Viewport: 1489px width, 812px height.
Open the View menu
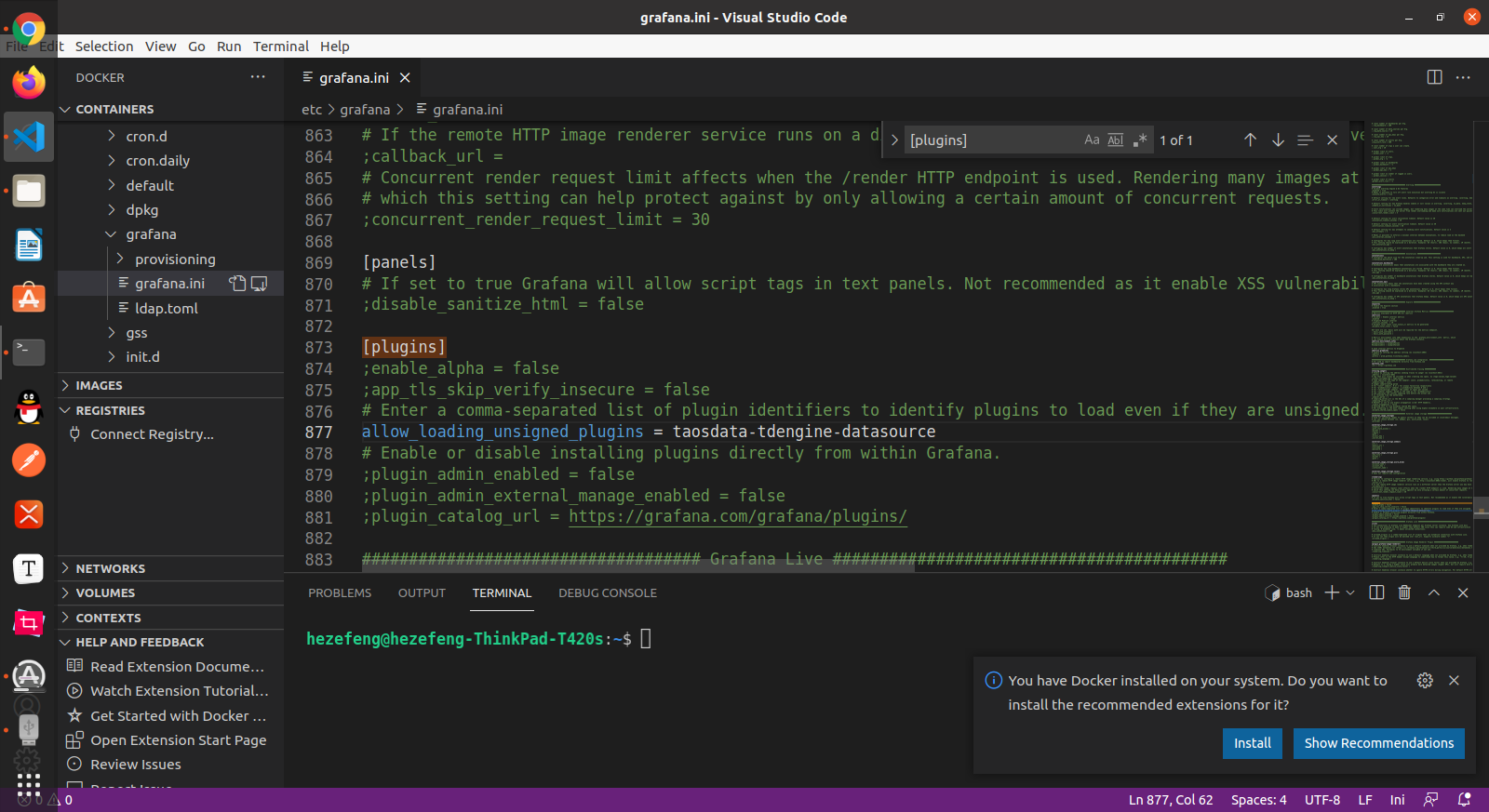160,47
